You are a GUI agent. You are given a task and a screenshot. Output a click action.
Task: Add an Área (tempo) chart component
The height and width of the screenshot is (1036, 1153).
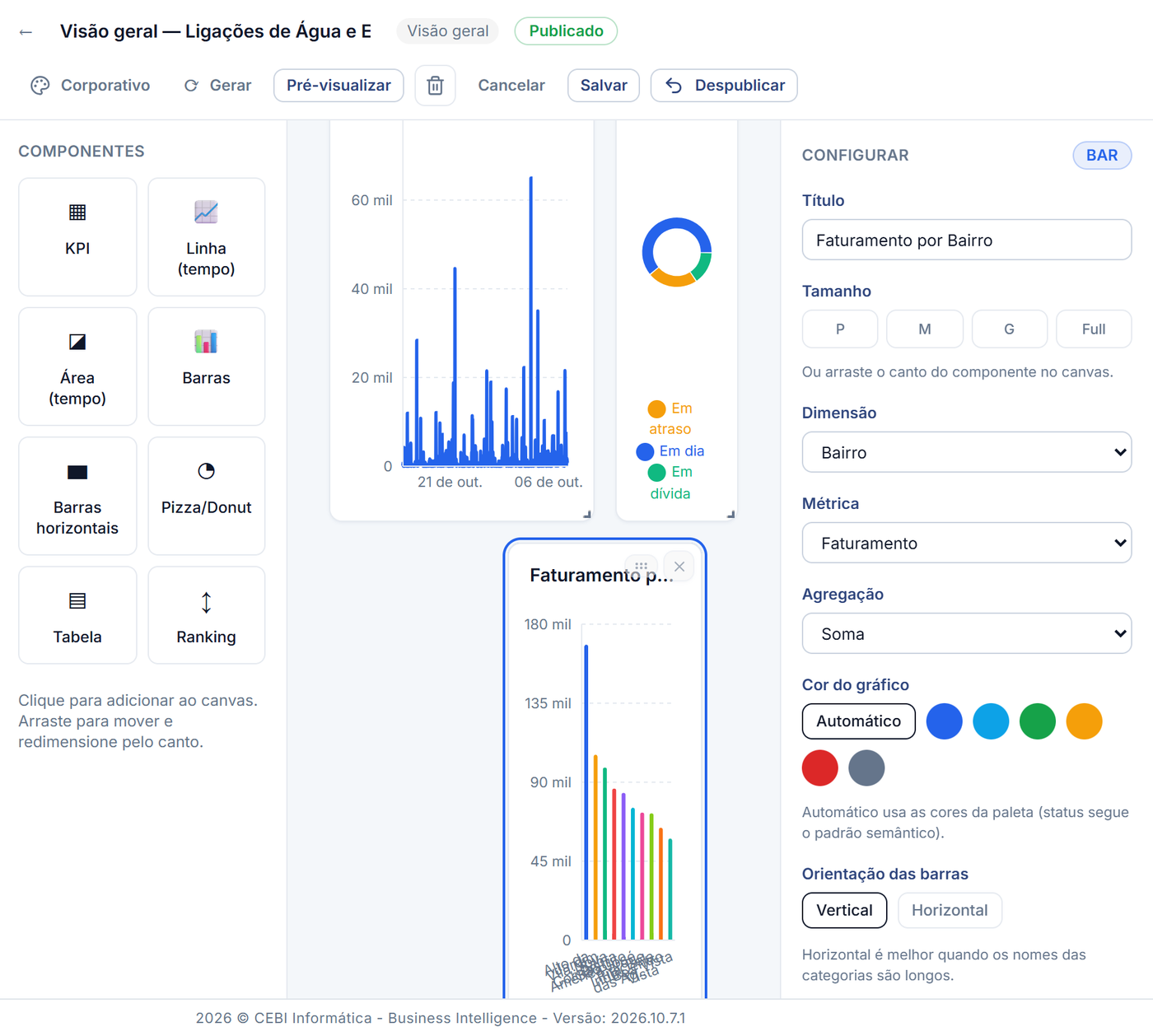click(77, 366)
